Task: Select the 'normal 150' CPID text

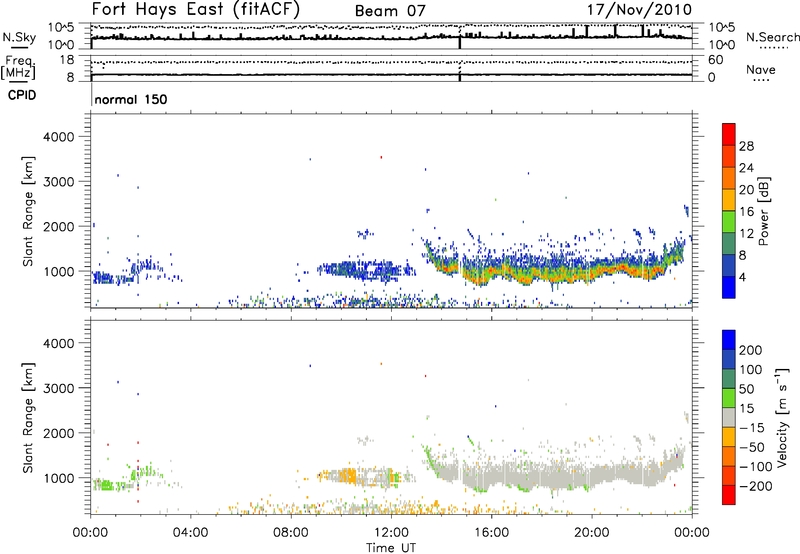Action: 131,99
